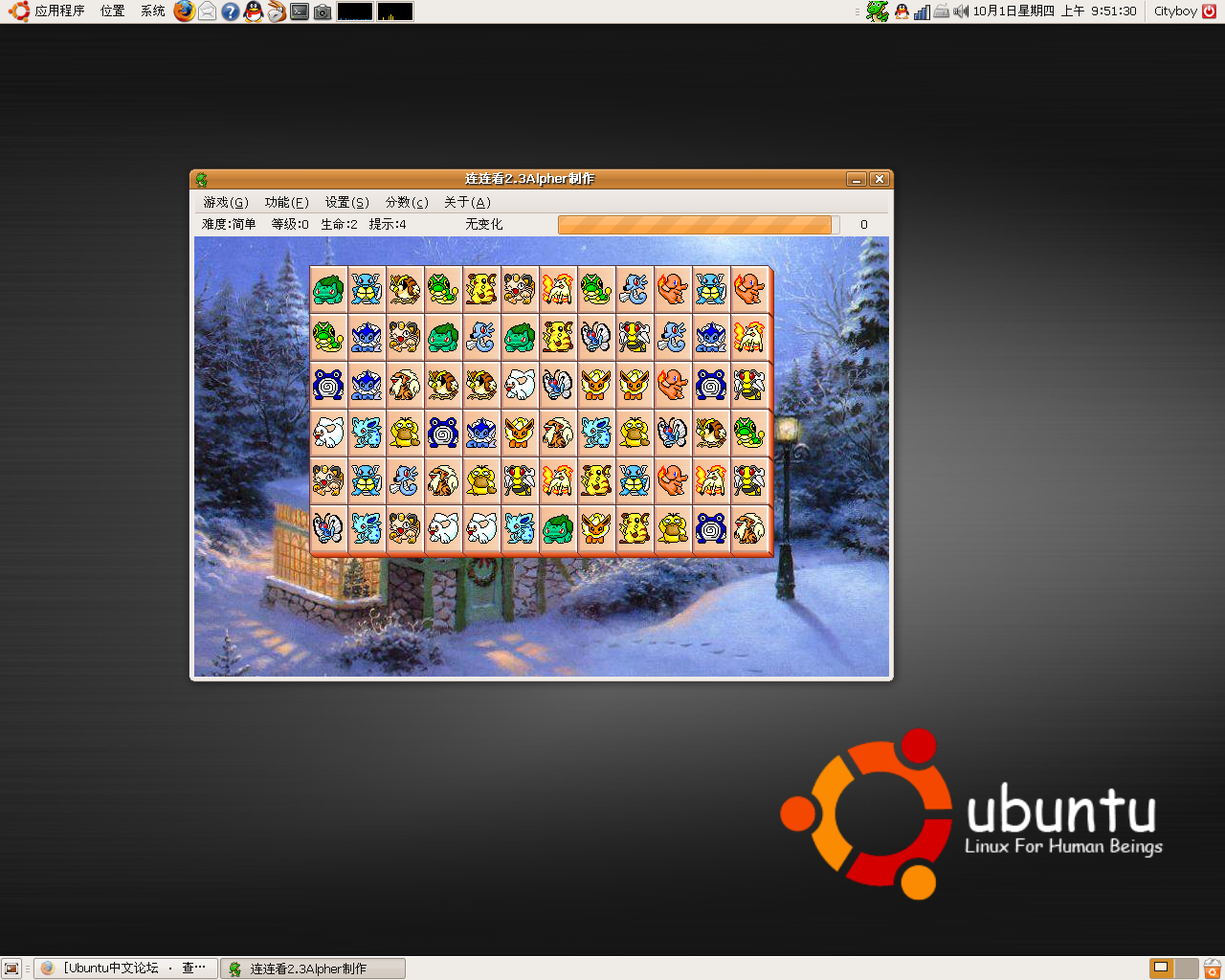Click the 等级:0 level label
Image resolution: width=1225 pixels, height=980 pixels.
click(290, 224)
